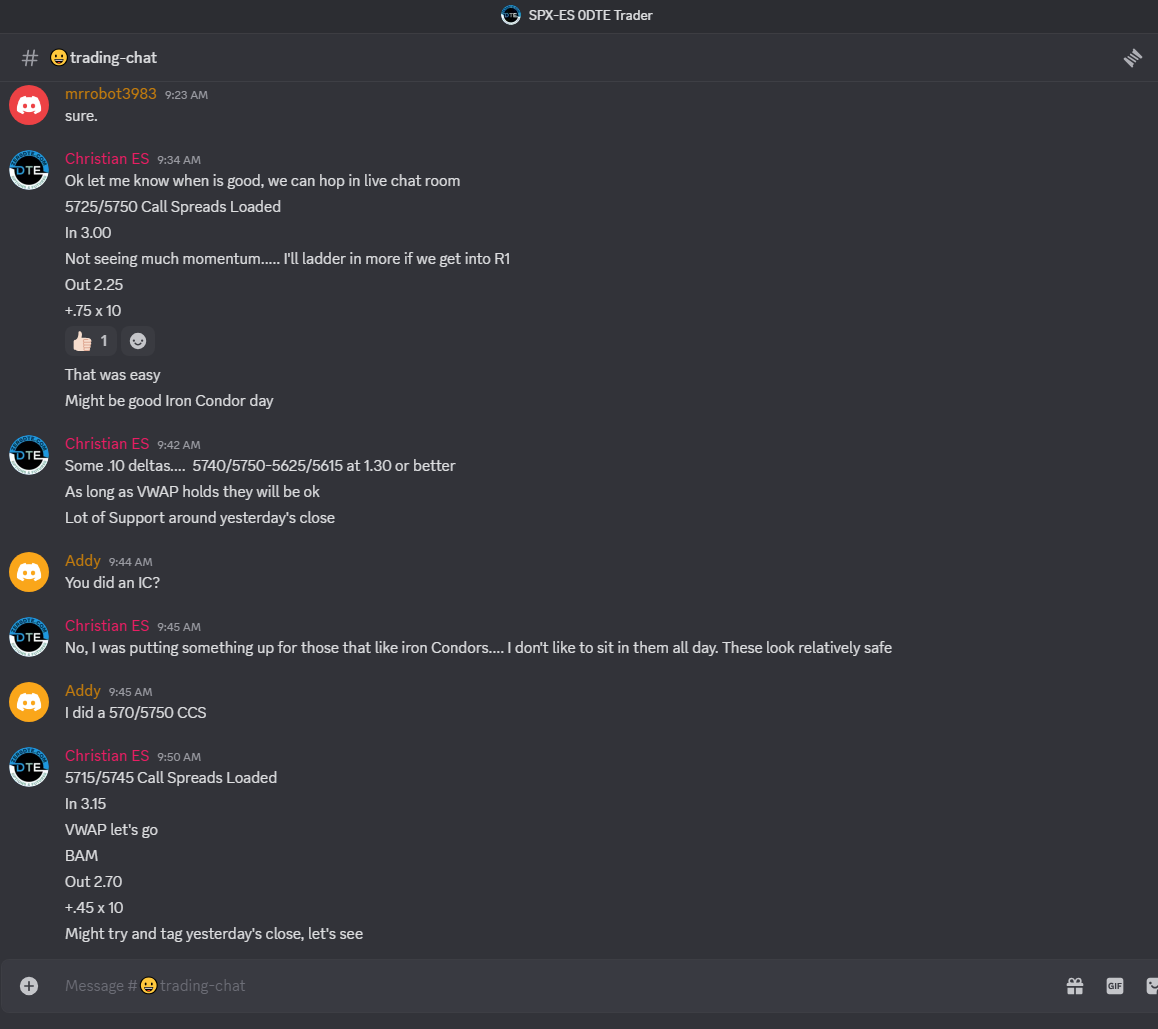Toggle the thumbs up reaction
Viewport: 1158px width, 1029px height.
(x=91, y=341)
